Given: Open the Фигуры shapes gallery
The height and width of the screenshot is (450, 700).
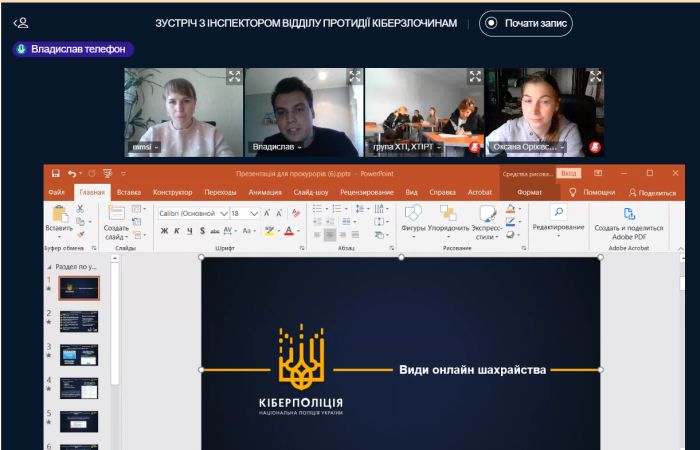Looking at the screenshot, I should [x=412, y=214].
